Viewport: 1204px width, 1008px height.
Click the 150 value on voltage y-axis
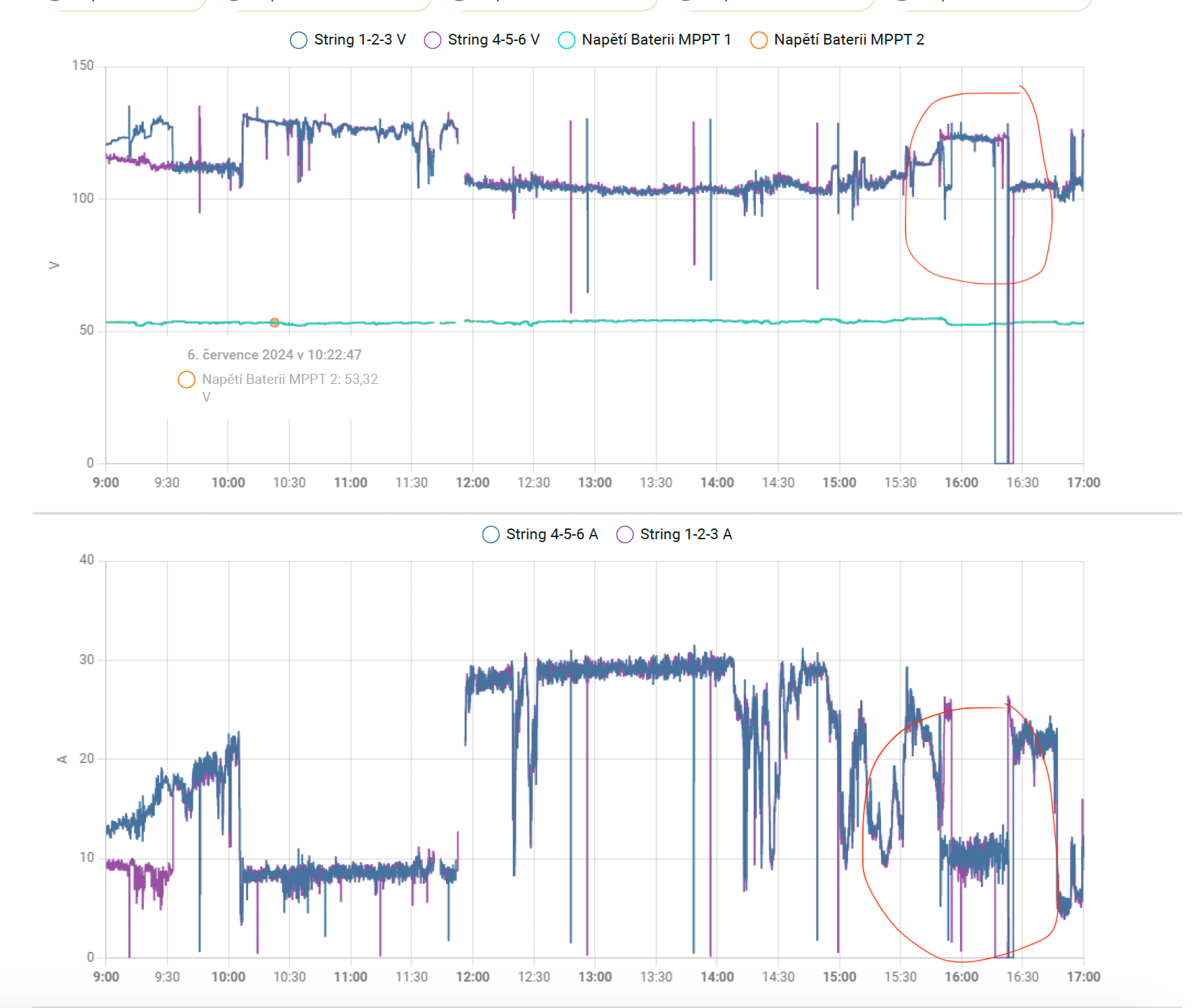[x=83, y=65]
